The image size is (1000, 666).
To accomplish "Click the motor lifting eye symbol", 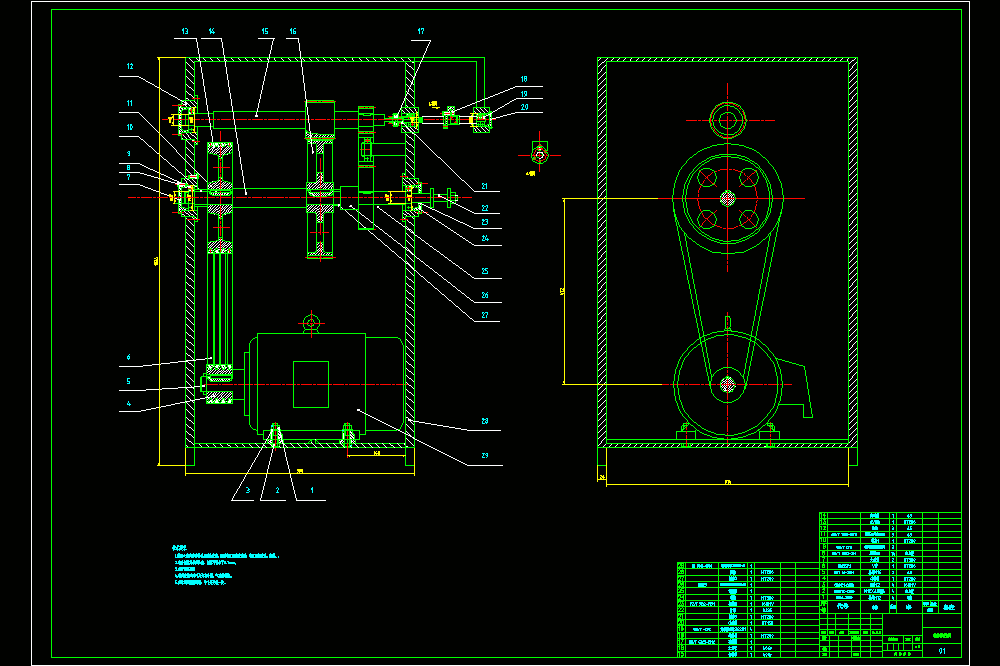I will (x=311, y=323).
